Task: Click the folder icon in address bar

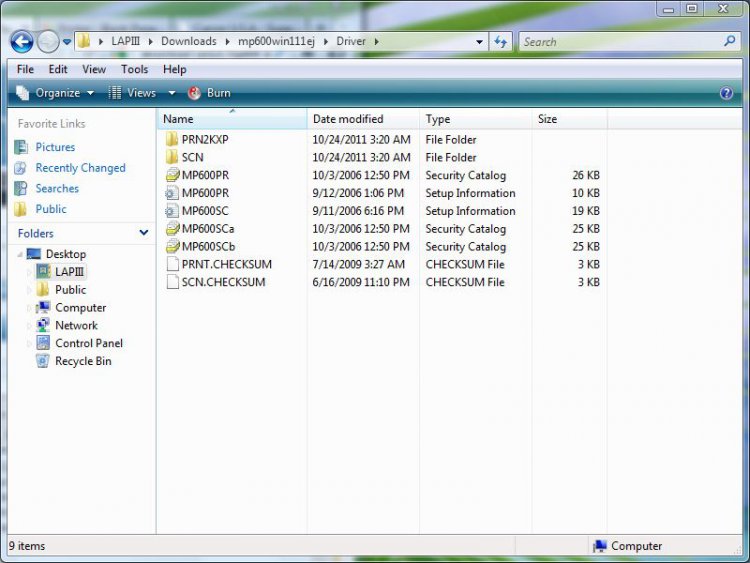Action: [84, 41]
